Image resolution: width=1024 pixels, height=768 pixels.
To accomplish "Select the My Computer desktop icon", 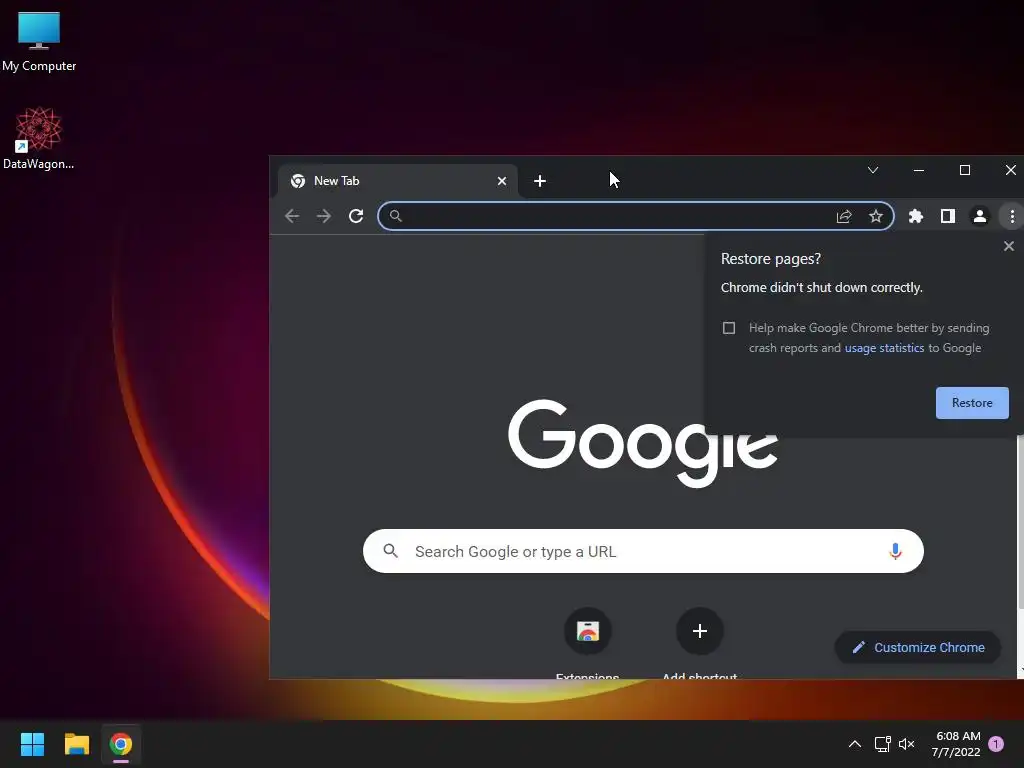I will tap(39, 41).
